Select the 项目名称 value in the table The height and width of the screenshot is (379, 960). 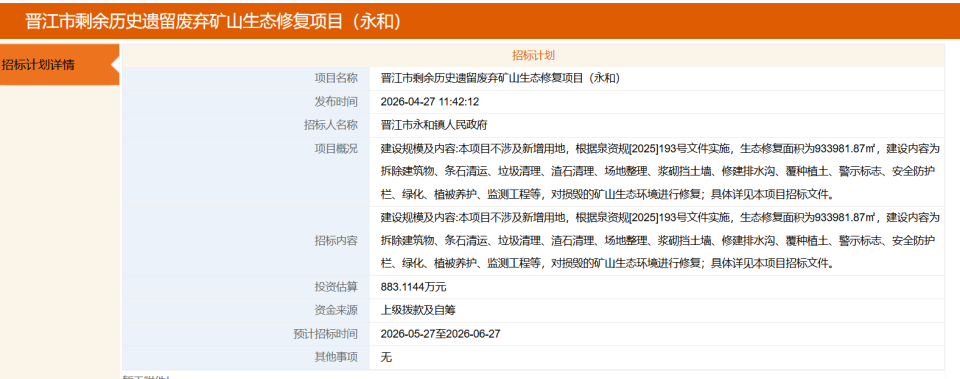pos(501,78)
